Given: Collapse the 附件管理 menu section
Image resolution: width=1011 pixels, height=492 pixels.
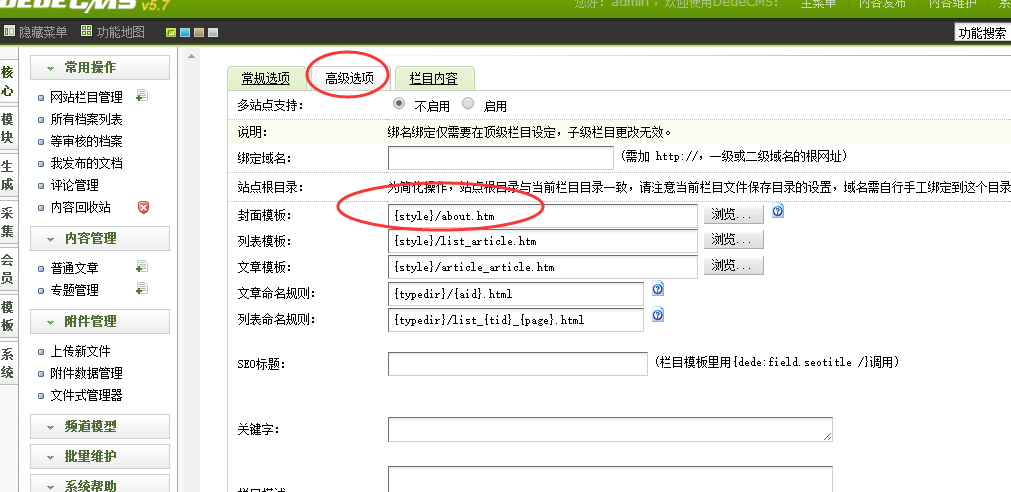Looking at the screenshot, I should [100, 321].
